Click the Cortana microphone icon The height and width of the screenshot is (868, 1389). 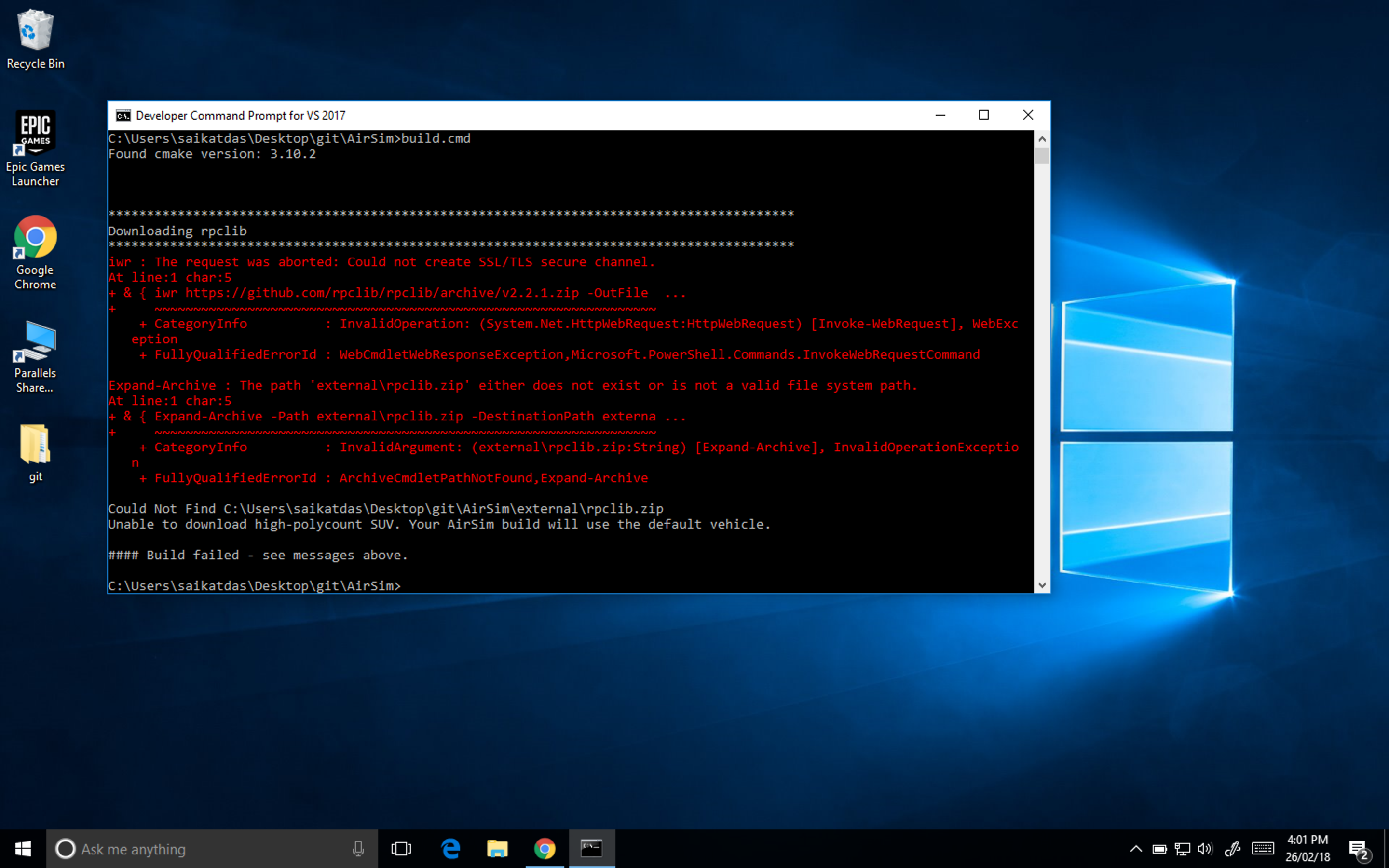tap(358, 849)
